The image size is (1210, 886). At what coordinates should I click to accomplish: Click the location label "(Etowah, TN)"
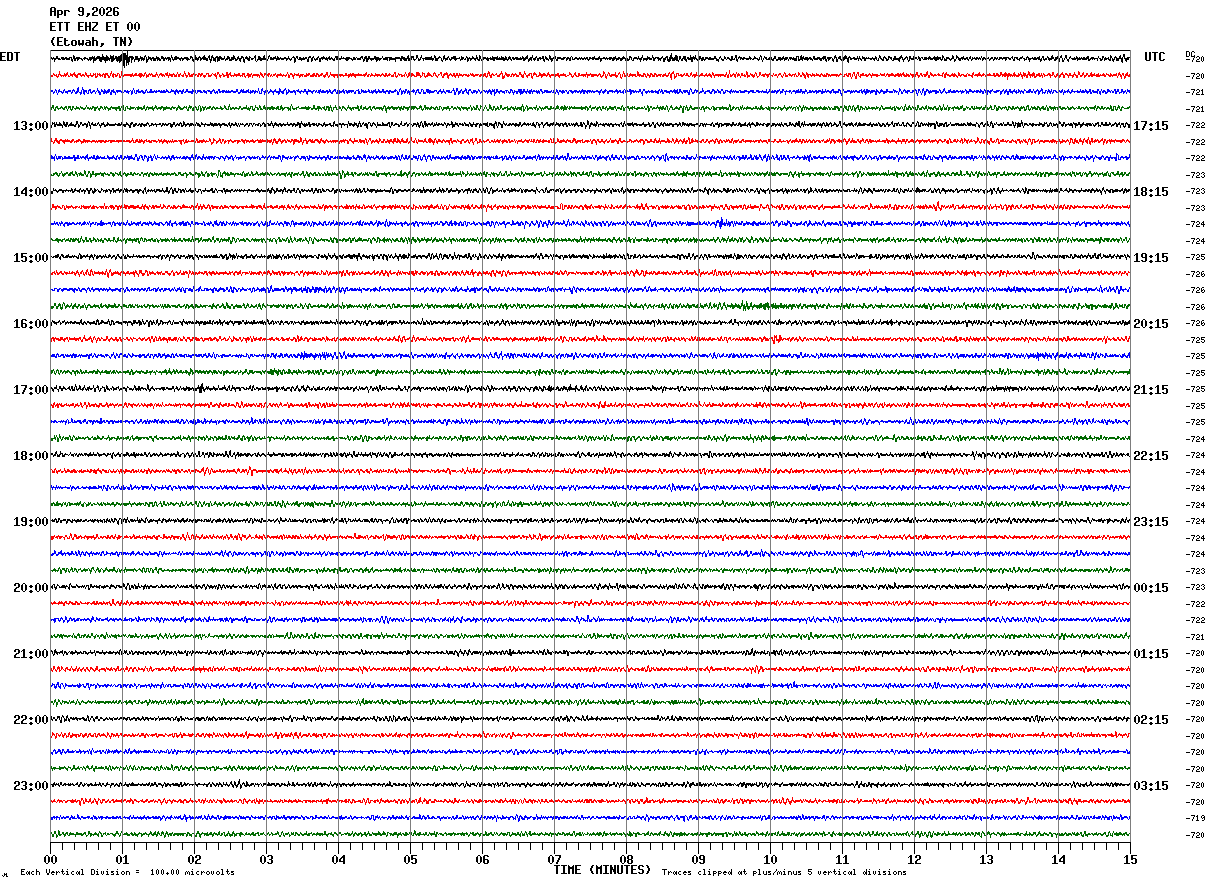click(91, 42)
